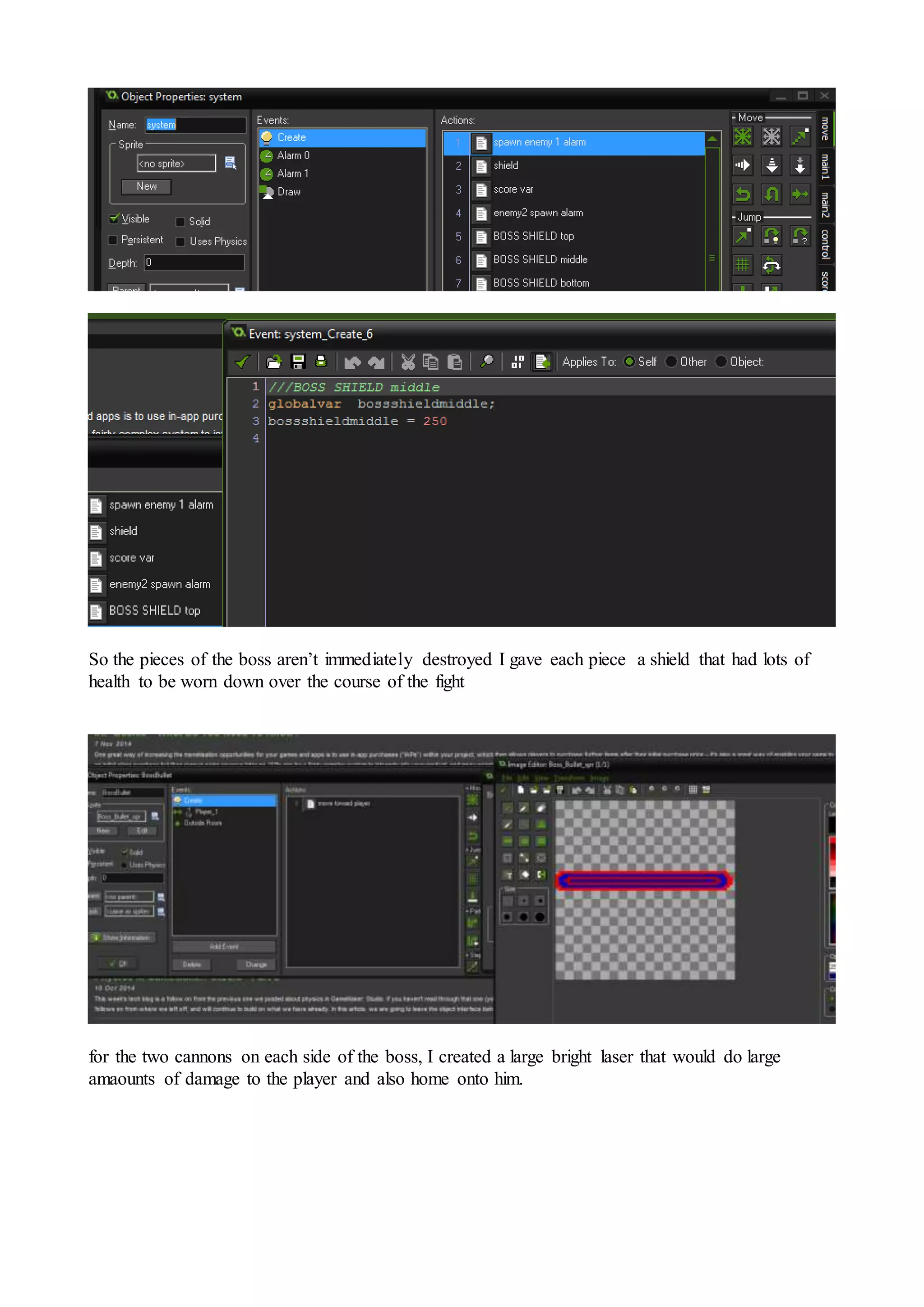Toggle the Visible checkbox
This screenshot has height=1307, width=924.
pyautogui.click(x=114, y=219)
